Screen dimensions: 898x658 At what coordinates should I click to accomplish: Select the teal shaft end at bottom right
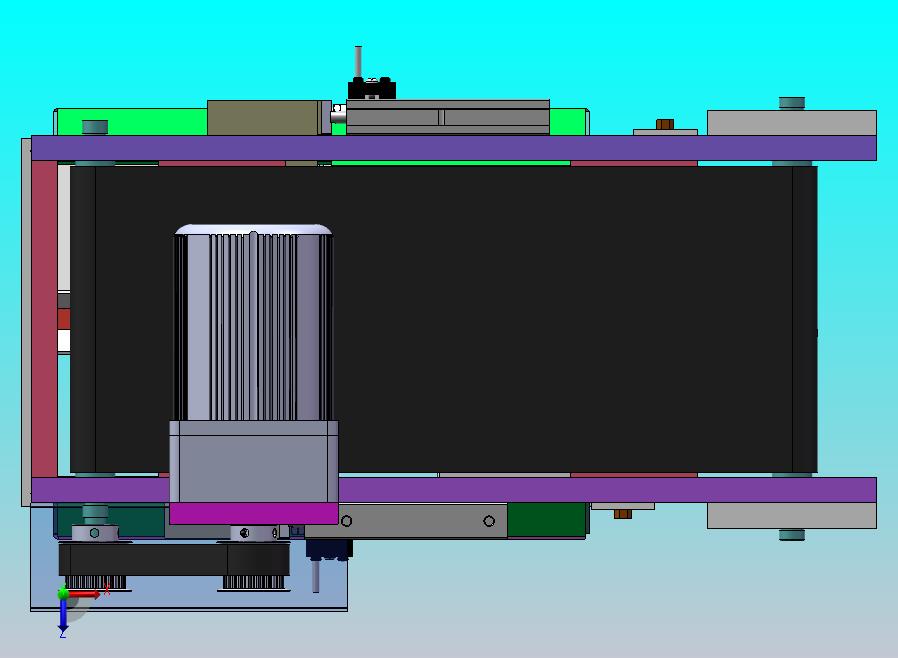792,535
